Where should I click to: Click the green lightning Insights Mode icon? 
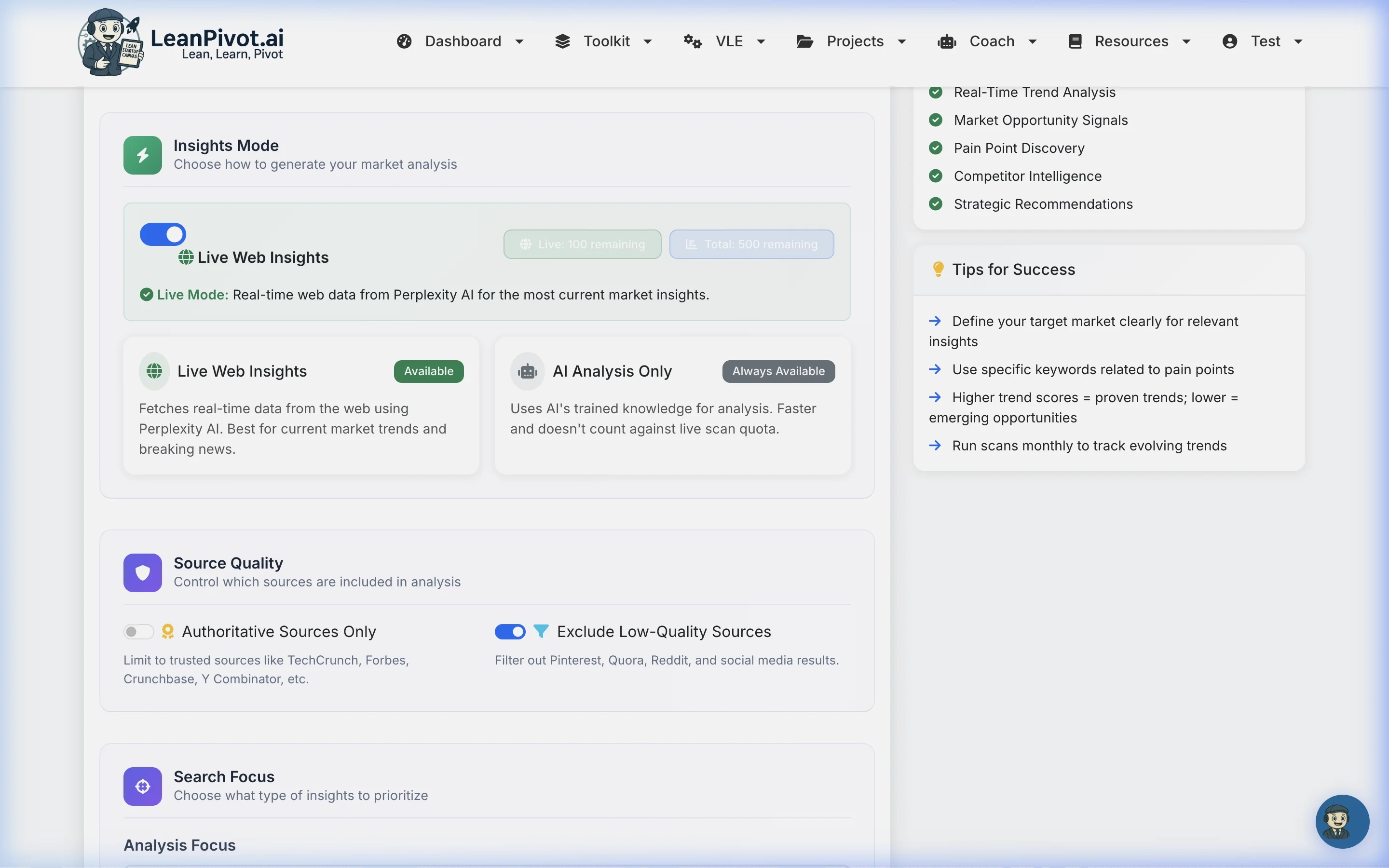tap(142, 155)
